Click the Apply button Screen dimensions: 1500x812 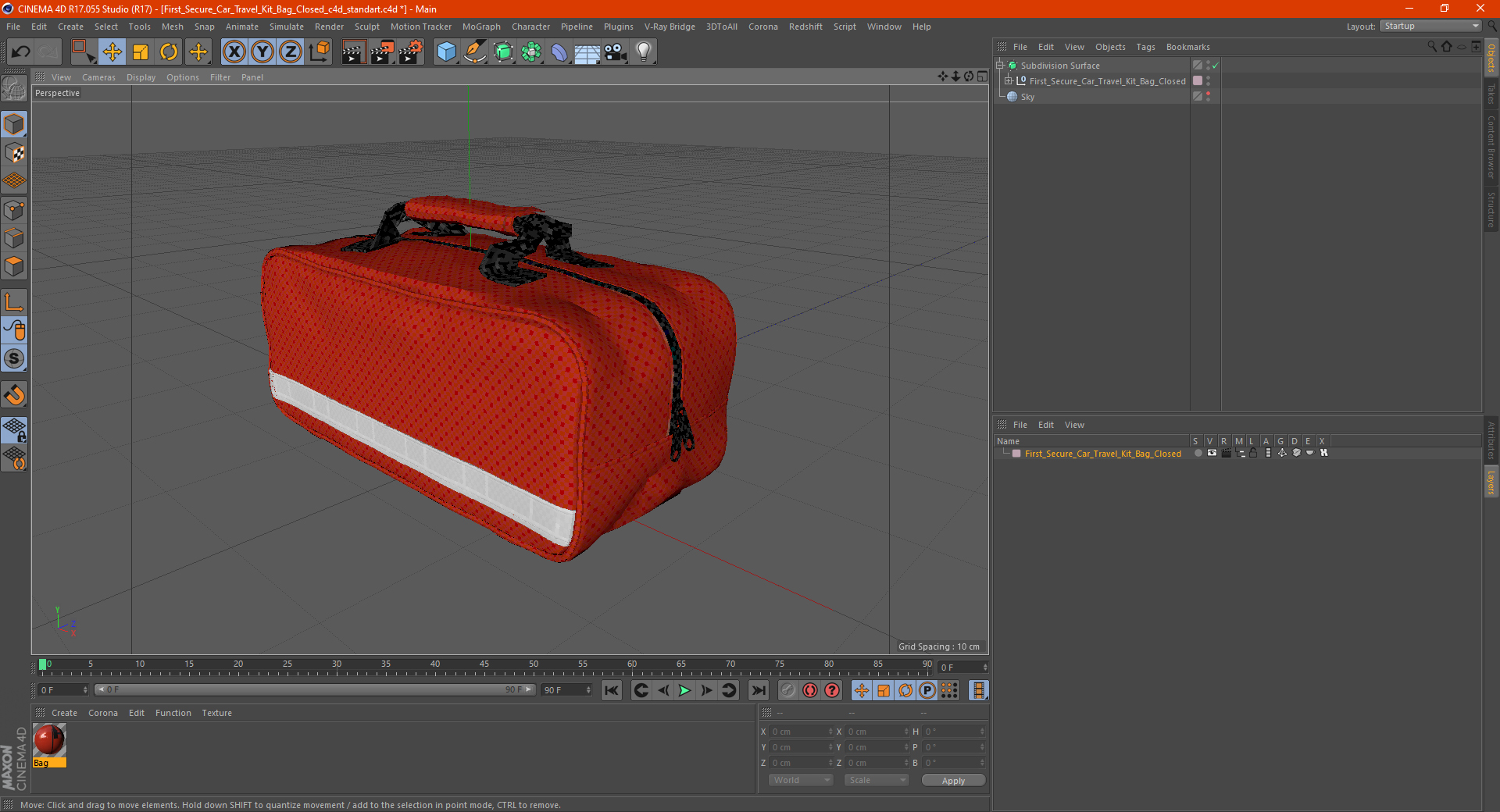click(953, 781)
